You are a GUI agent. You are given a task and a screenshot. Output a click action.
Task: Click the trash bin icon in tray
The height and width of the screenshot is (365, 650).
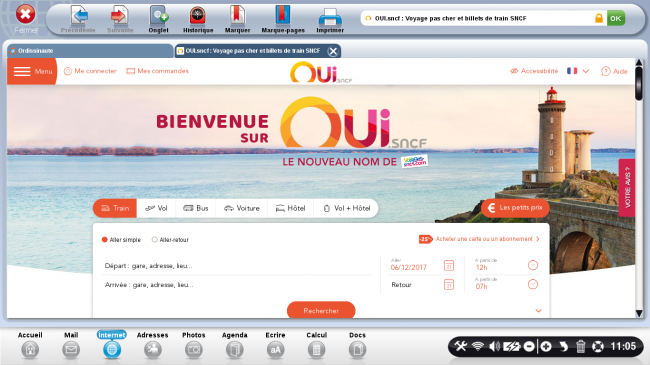(x=580, y=346)
